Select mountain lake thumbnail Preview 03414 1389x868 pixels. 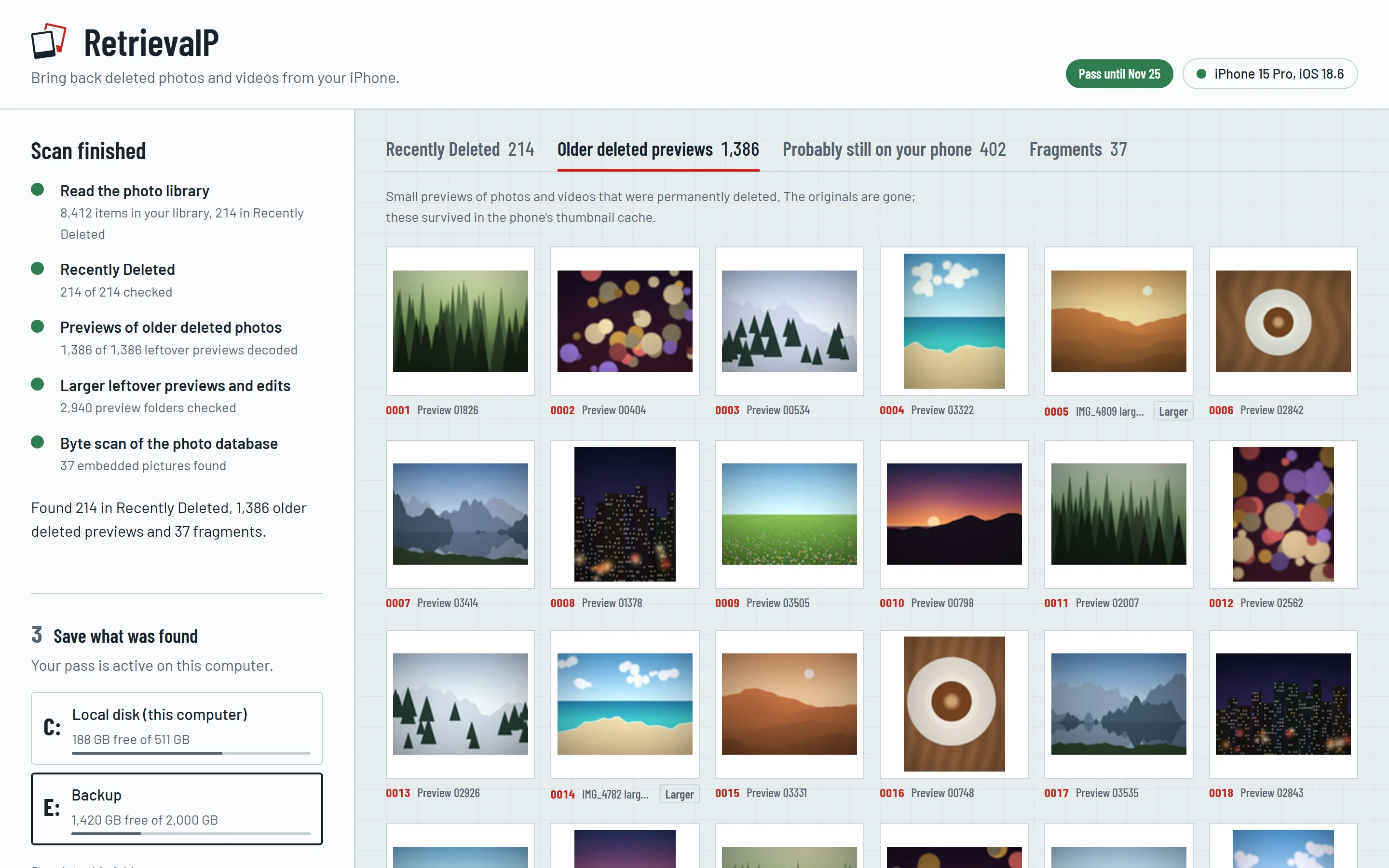tap(460, 514)
